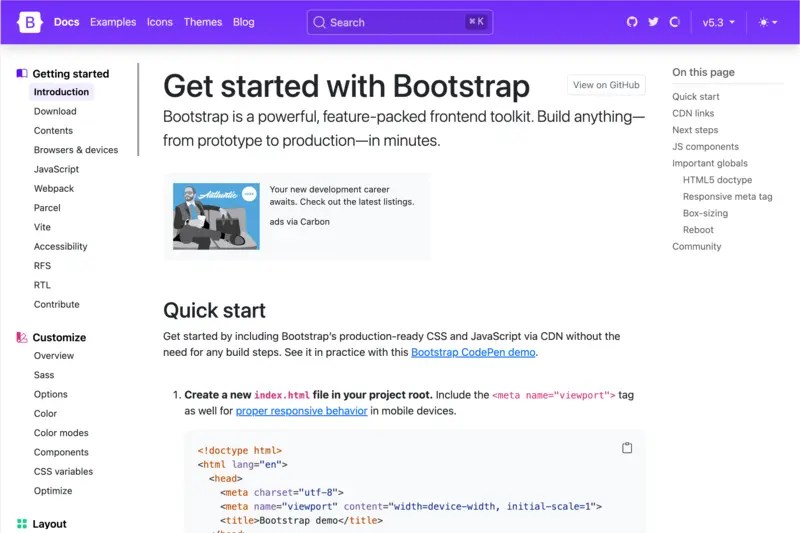
Task: Open Contribute in the sidebar
Action: click(x=57, y=304)
